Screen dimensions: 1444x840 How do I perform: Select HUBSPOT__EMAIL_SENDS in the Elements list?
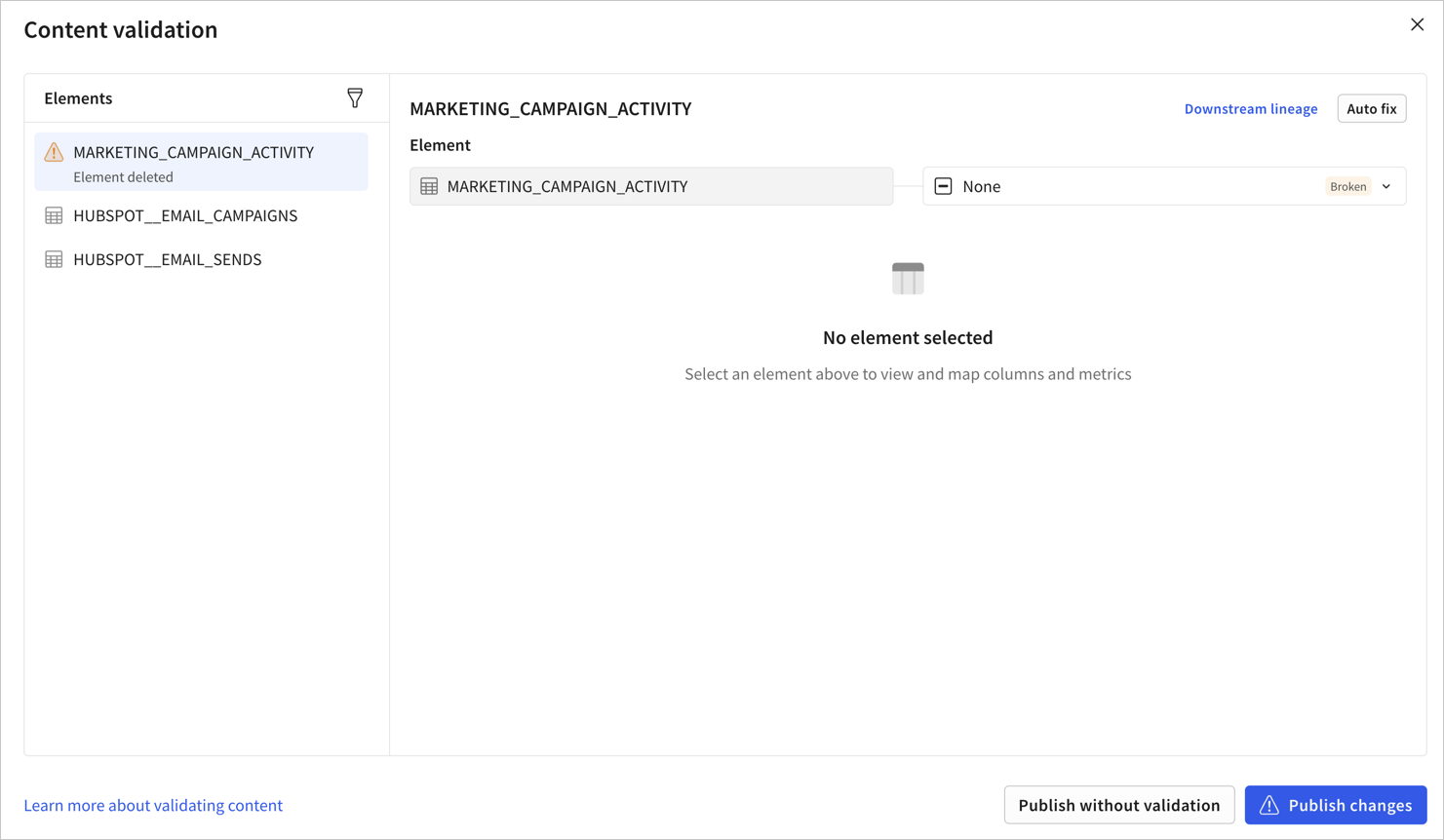(x=167, y=259)
